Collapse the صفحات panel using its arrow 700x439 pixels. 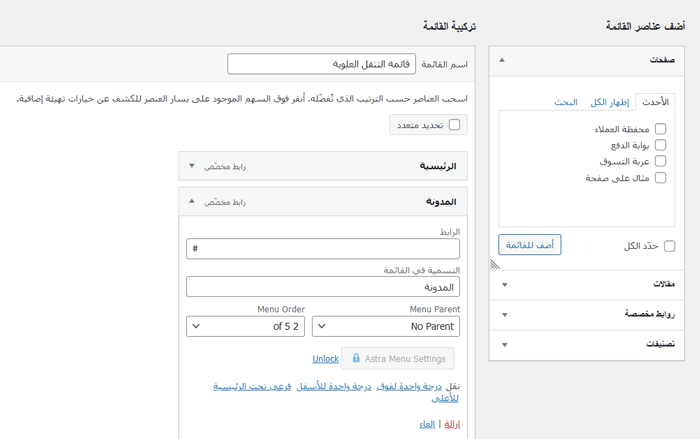pyautogui.click(x=502, y=61)
